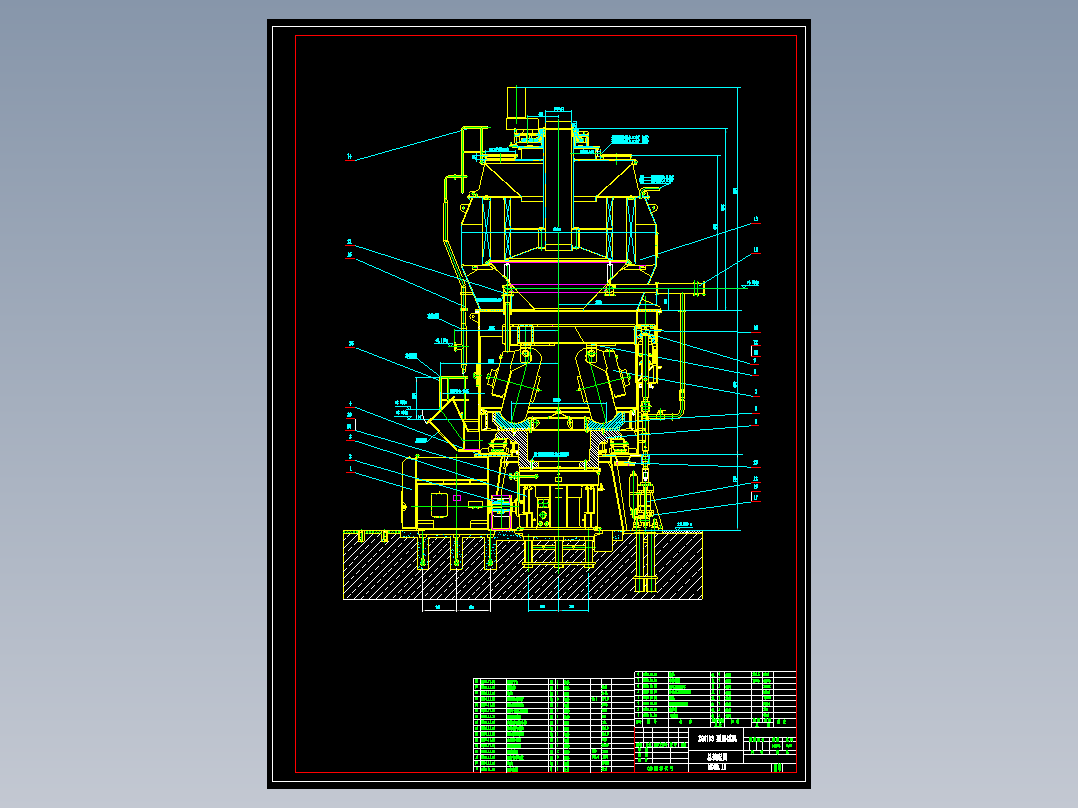This screenshot has height=808, width=1078.
Task: Select the large parts list table at bottom
Action: (x=553, y=725)
